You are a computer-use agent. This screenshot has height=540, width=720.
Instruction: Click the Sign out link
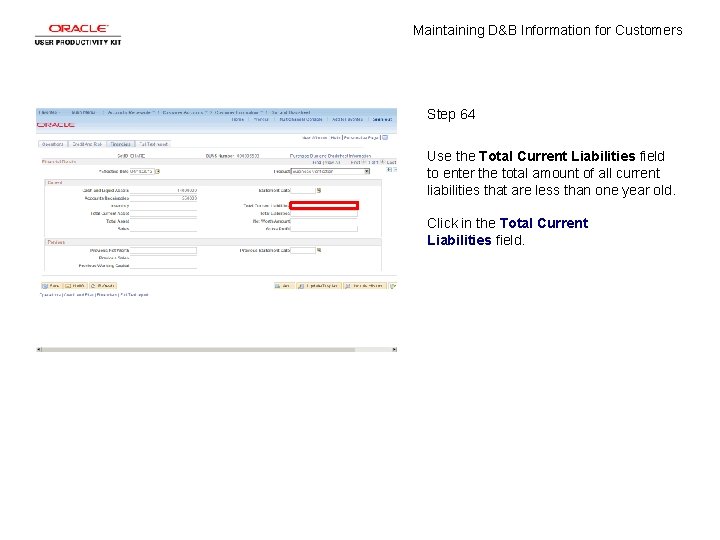pyautogui.click(x=382, y=119)
